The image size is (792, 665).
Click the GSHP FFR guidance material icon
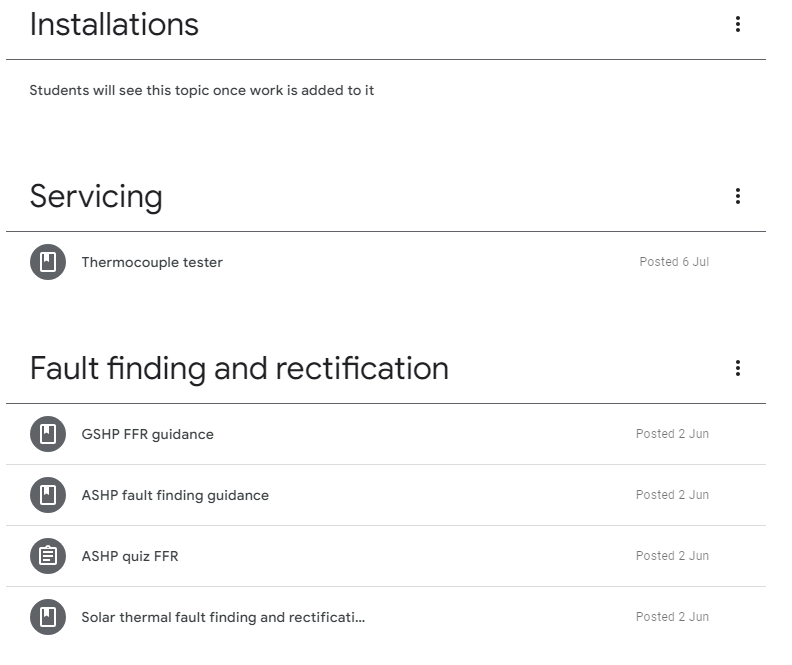click(48, 434)
